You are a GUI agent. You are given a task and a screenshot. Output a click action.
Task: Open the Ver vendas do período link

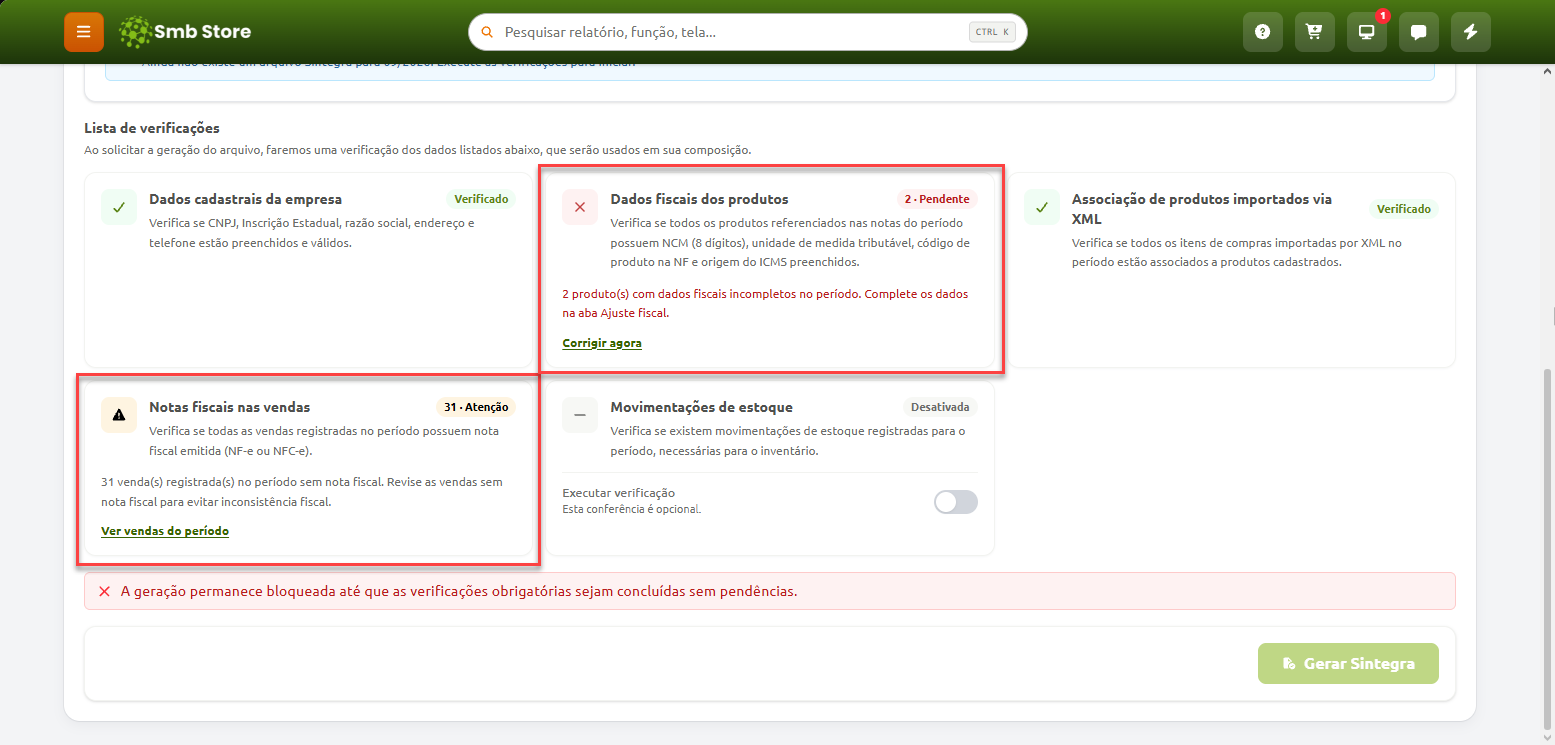165,531
